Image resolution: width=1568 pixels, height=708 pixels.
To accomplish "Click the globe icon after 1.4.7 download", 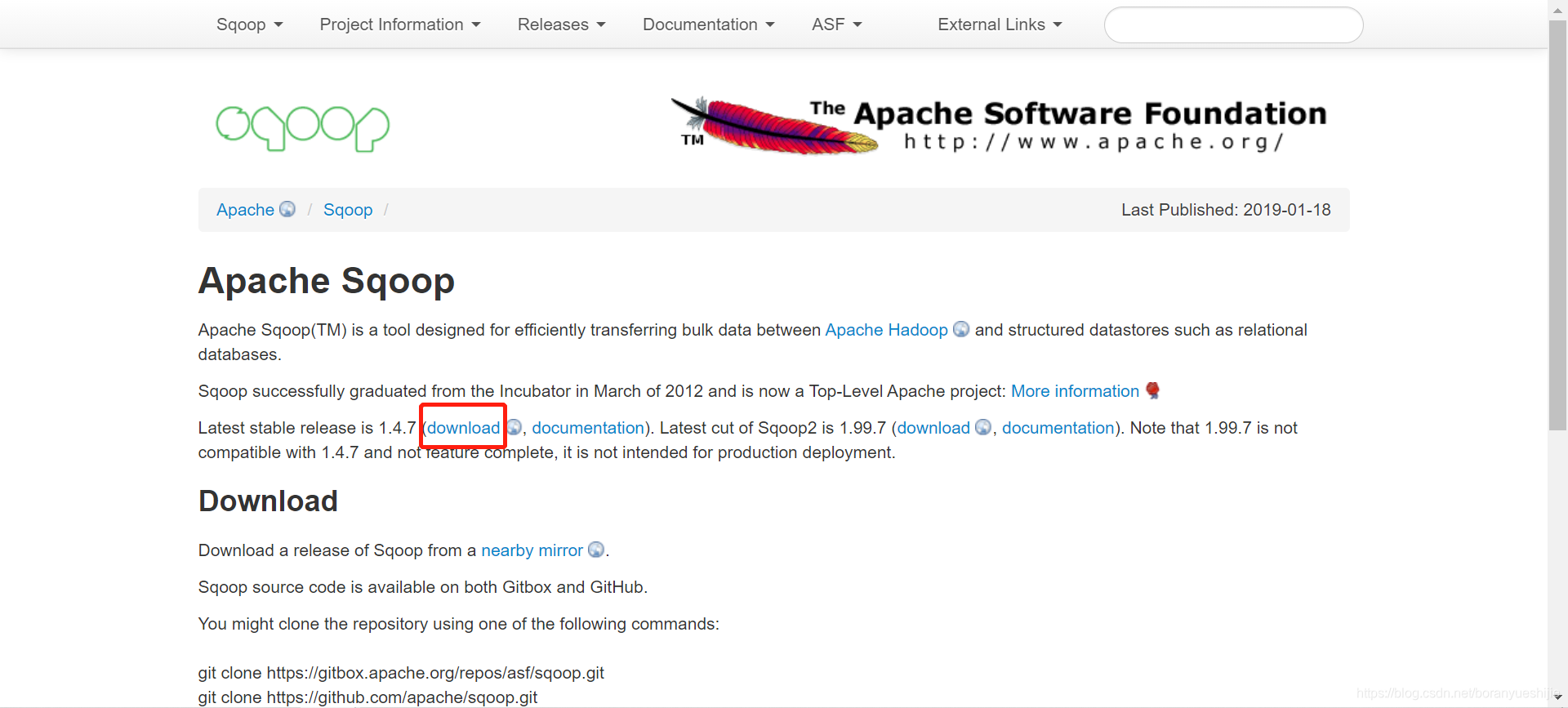I will click(x=514, y=427).
